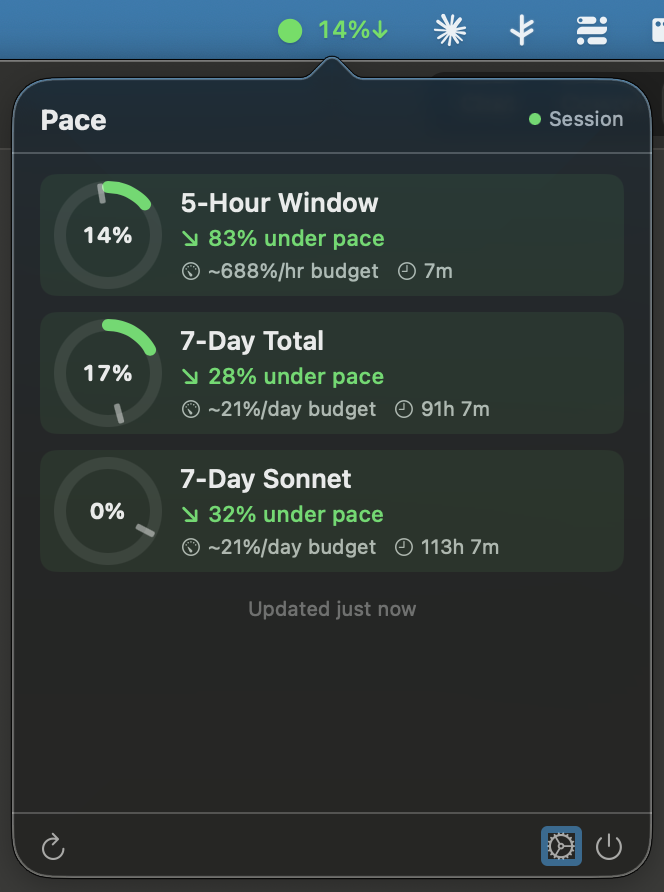Screen dimensions: 664x892
Task: Select the starburst icon in the menu bar
Action: pos(449,29)
